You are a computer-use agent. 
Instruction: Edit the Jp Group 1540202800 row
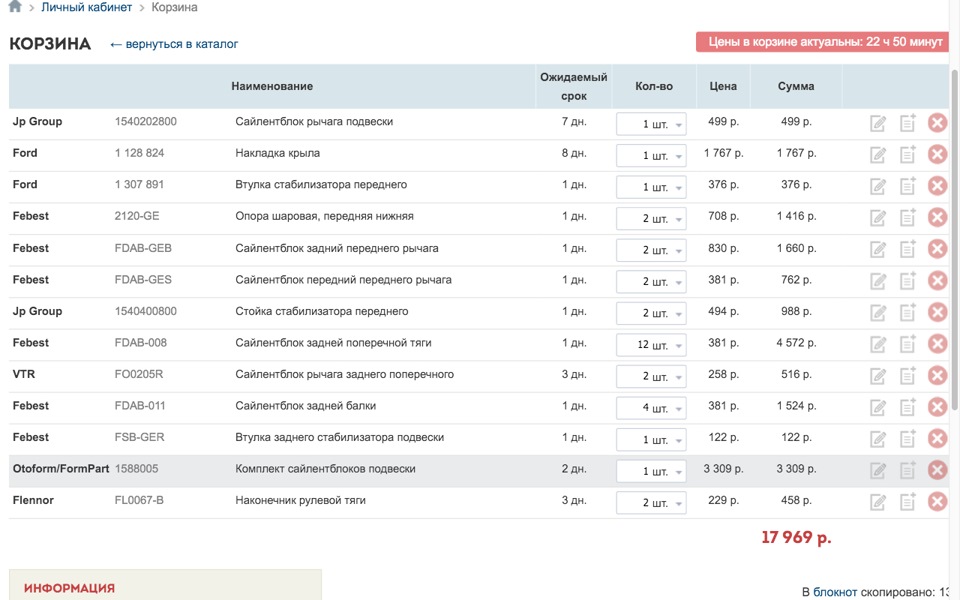(x=878, y=124)
